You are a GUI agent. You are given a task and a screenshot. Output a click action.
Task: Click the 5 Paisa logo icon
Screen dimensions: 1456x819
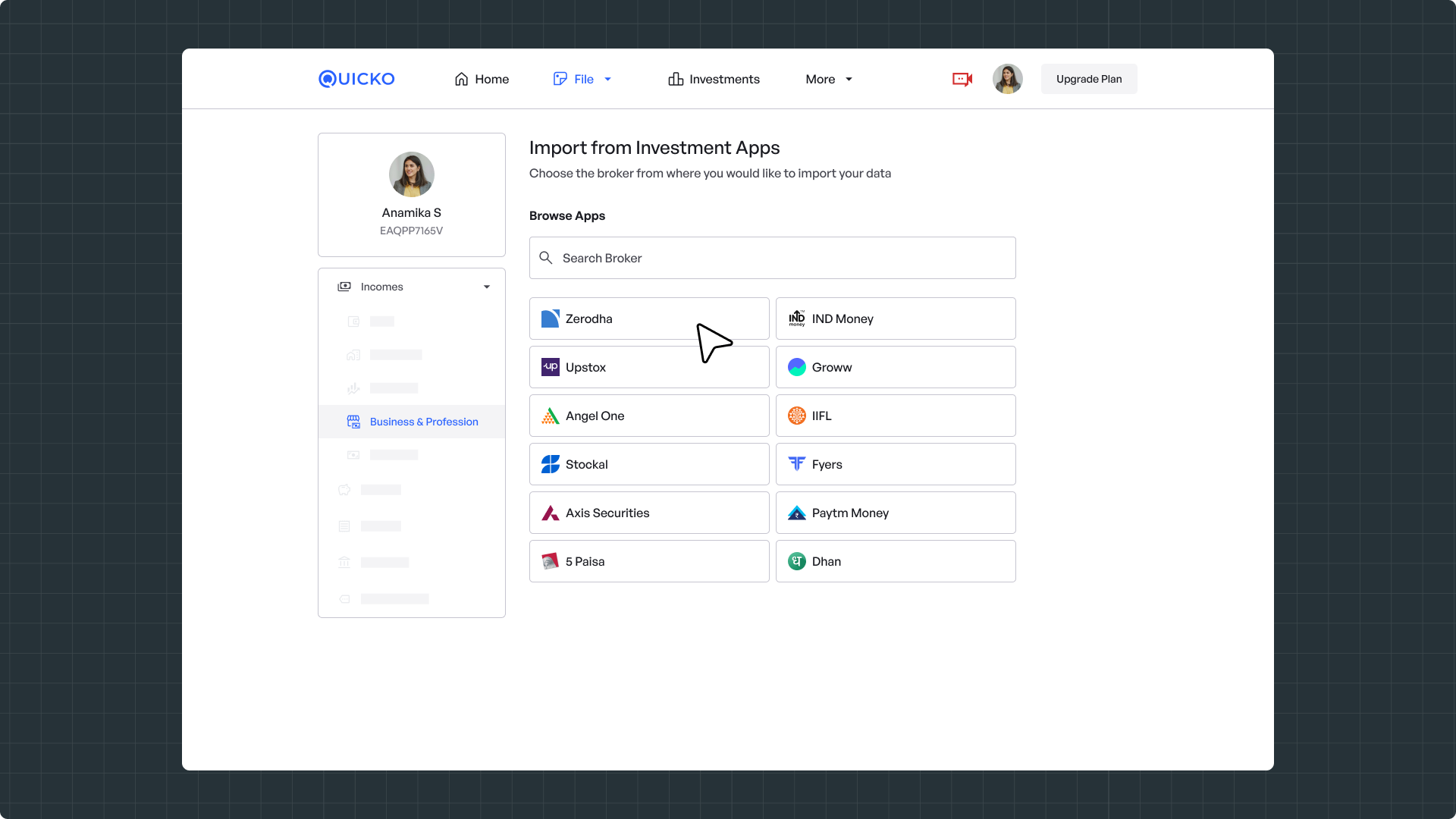click(551, 561)
